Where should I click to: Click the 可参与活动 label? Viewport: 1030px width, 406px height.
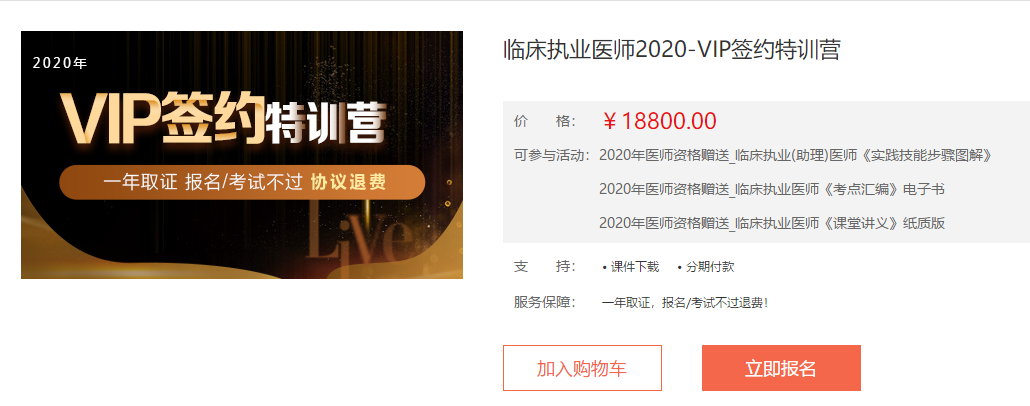552,156
